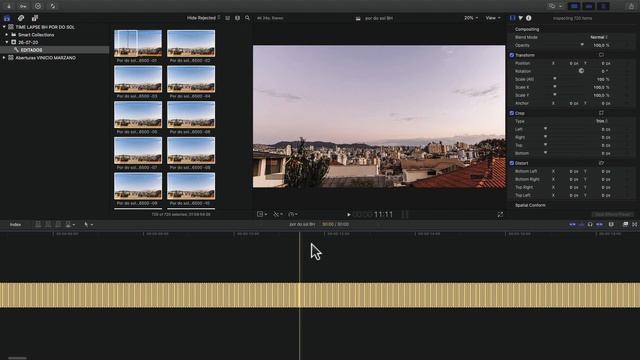Toggle the Crop checkbox
The width and height of the screenshot is (640, 360).
(x=512, y=113)
